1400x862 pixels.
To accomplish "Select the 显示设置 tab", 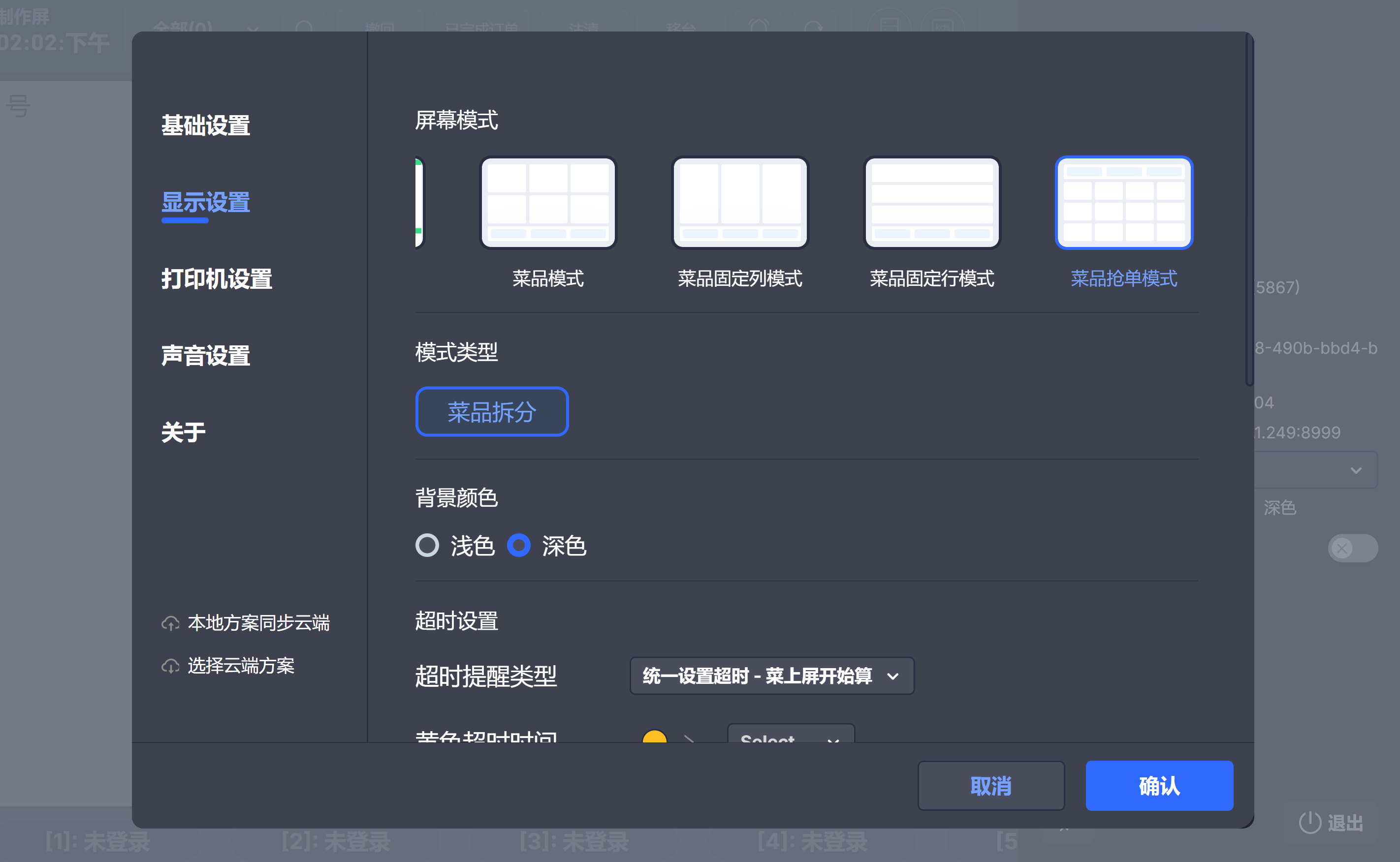I will [x=205, y=202].
